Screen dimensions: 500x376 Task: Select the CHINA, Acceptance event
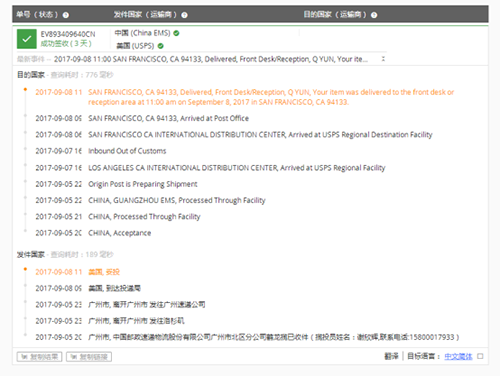pyautogui.click(x=93, y=233)
